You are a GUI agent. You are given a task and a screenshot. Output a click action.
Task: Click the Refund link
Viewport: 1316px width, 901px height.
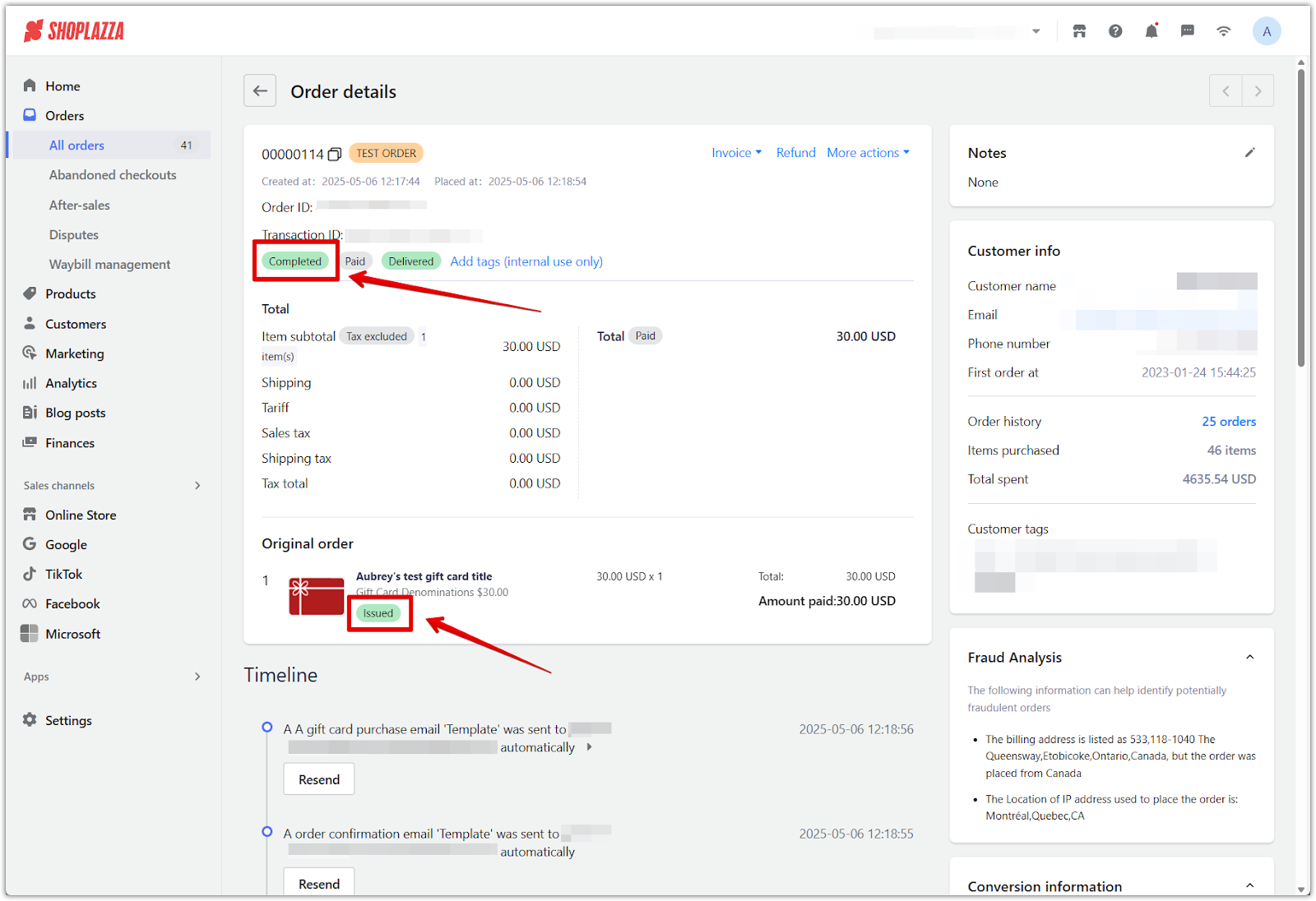796,153
